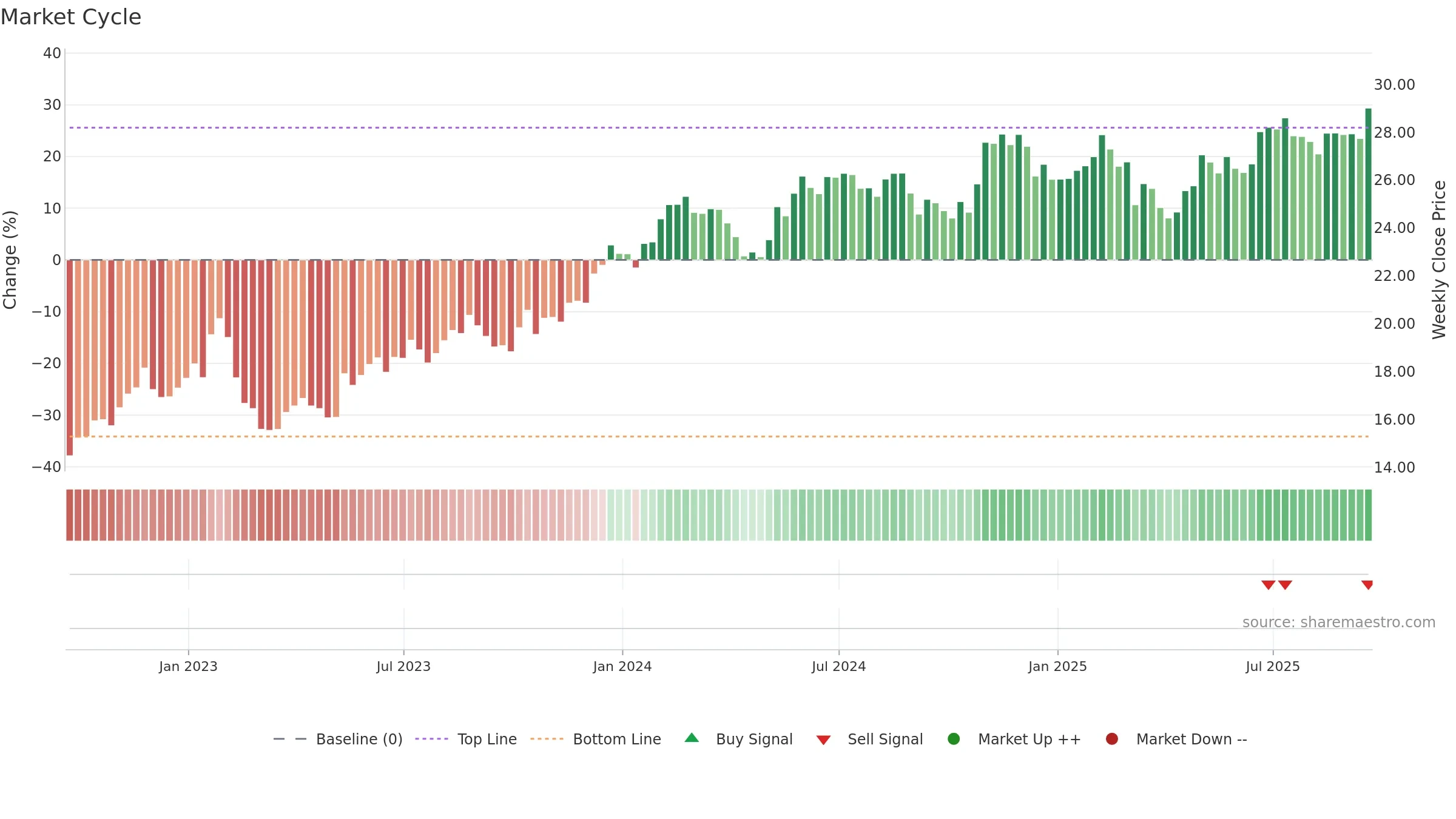Click the Market Up ++ green circle icon
The image size is (1456, 819).
[954, 739]
